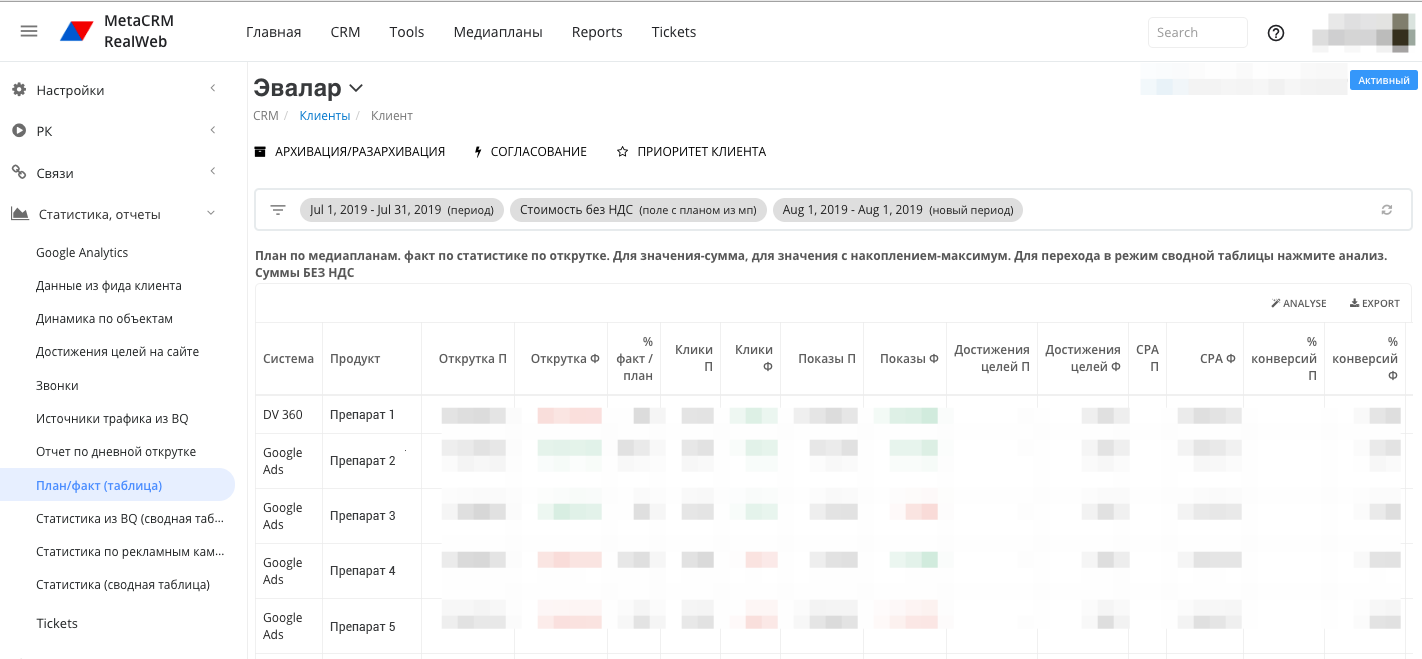
Task: Click the Настройки gear icon
Action: pos(18,90)
